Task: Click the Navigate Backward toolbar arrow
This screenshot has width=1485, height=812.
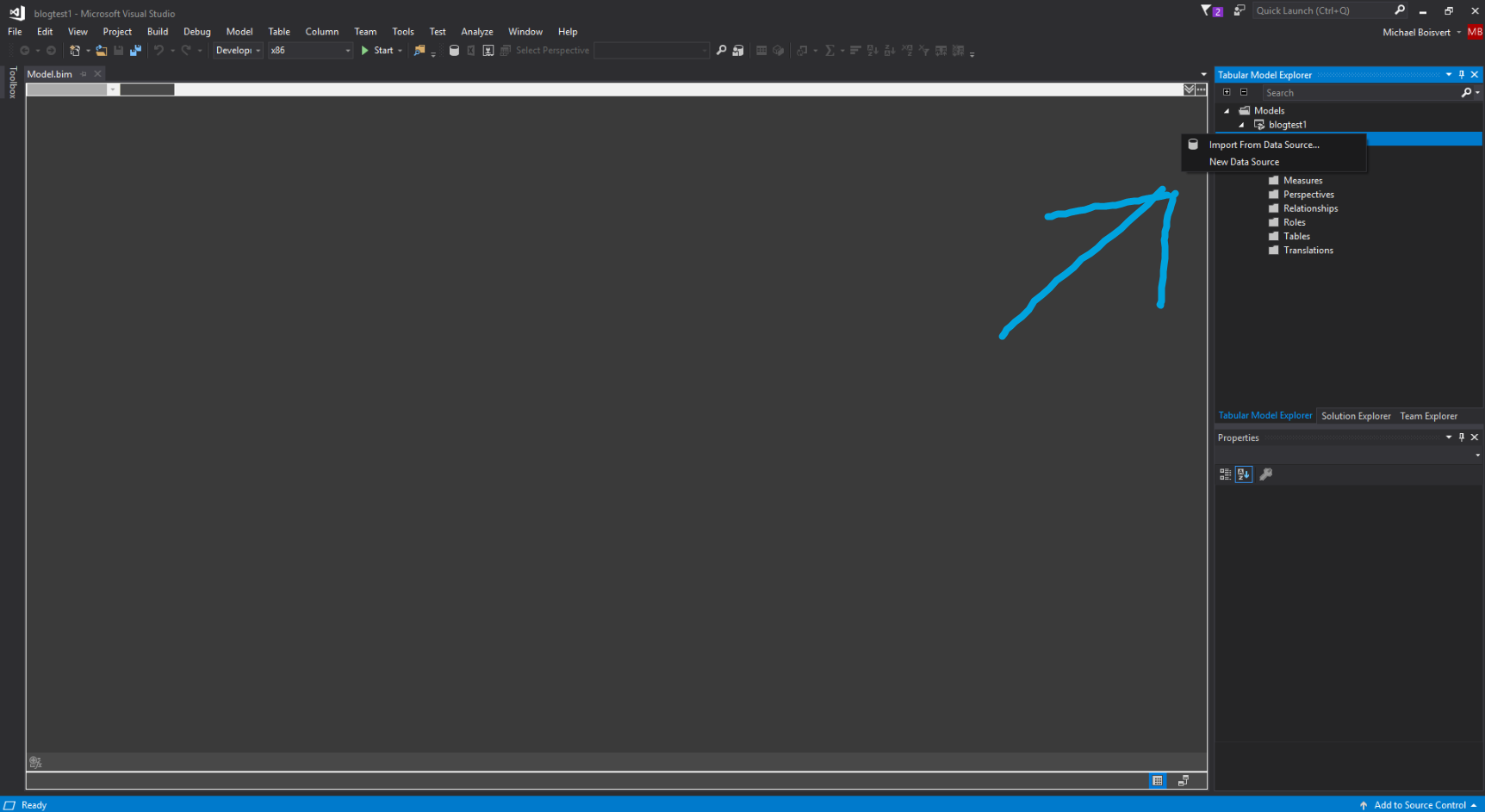Action: click(x=25, y=51)
